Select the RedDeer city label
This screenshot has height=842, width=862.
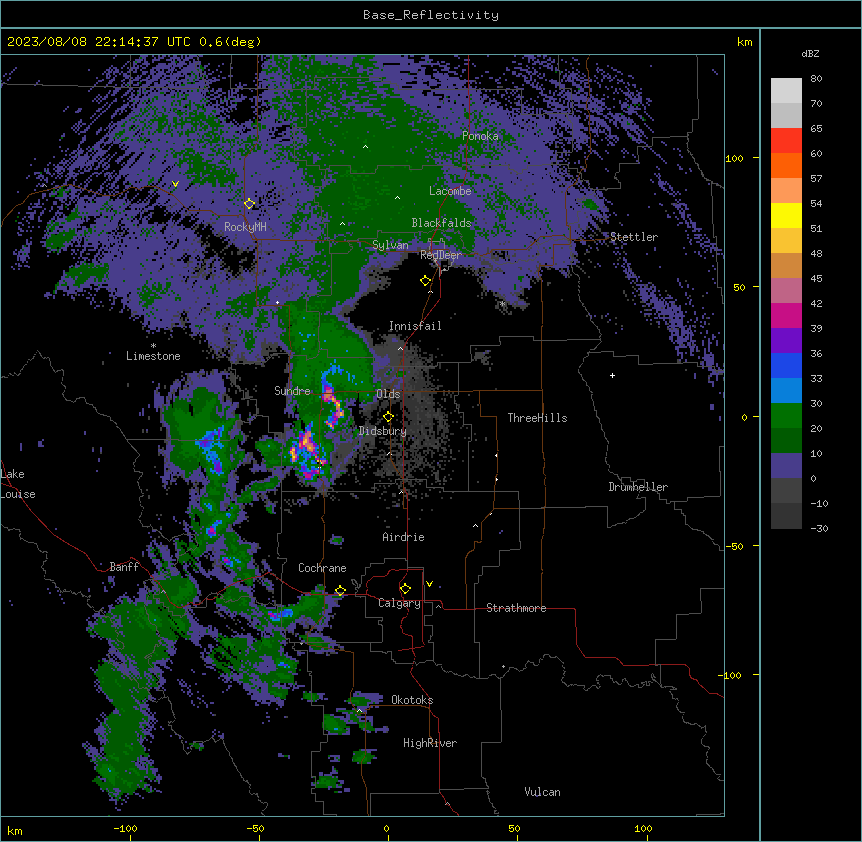(x=441, y=254)
